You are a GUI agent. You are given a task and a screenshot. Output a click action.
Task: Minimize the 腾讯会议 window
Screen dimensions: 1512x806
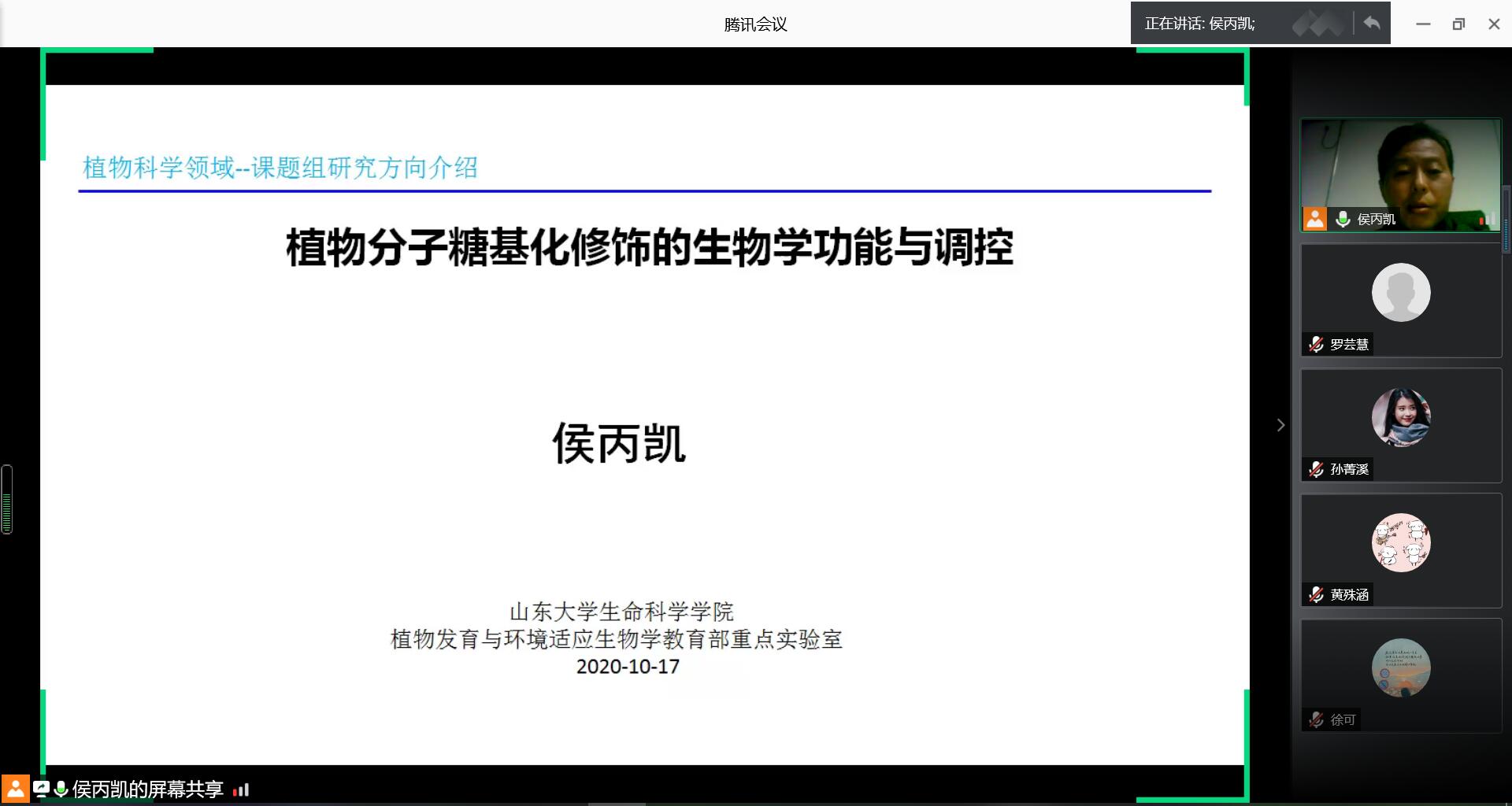(1423, 24)
